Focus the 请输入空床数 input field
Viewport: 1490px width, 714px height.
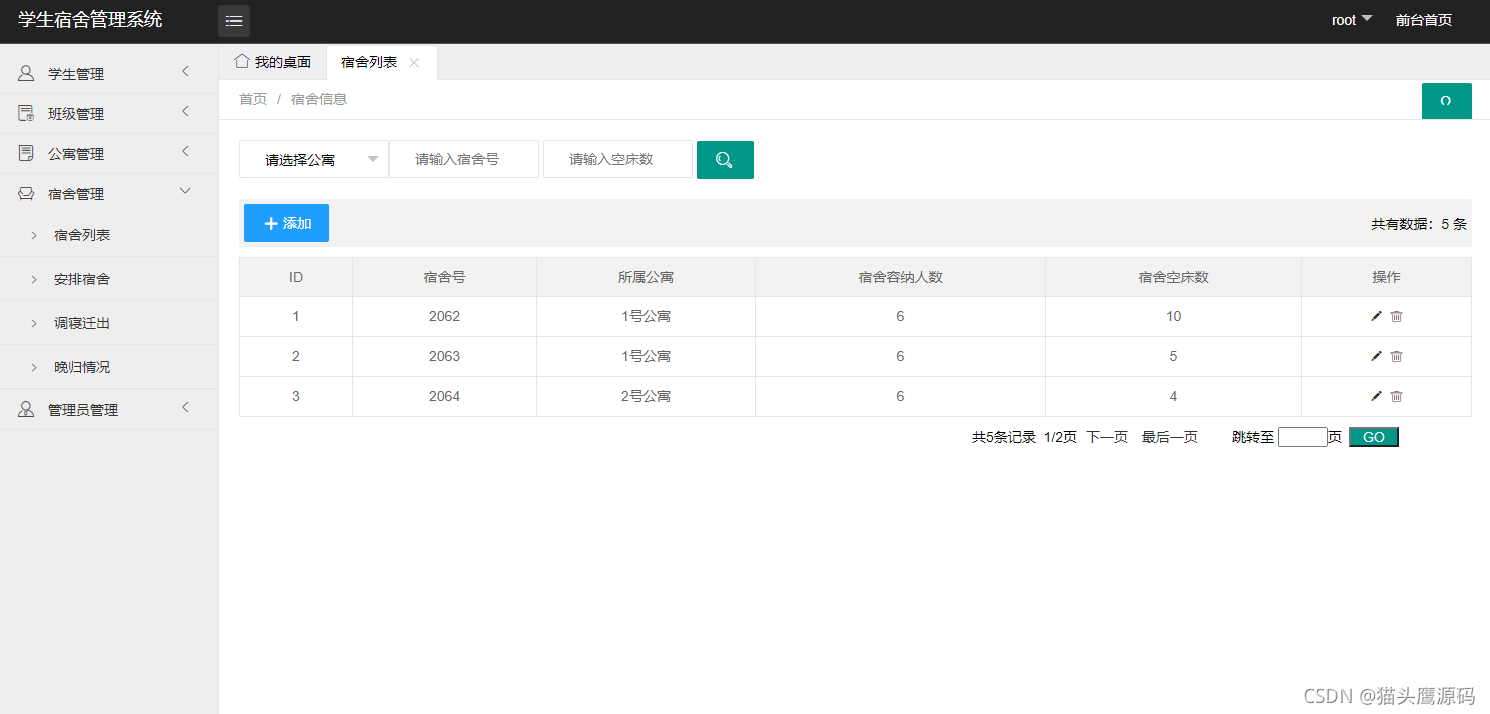(618, 159)
